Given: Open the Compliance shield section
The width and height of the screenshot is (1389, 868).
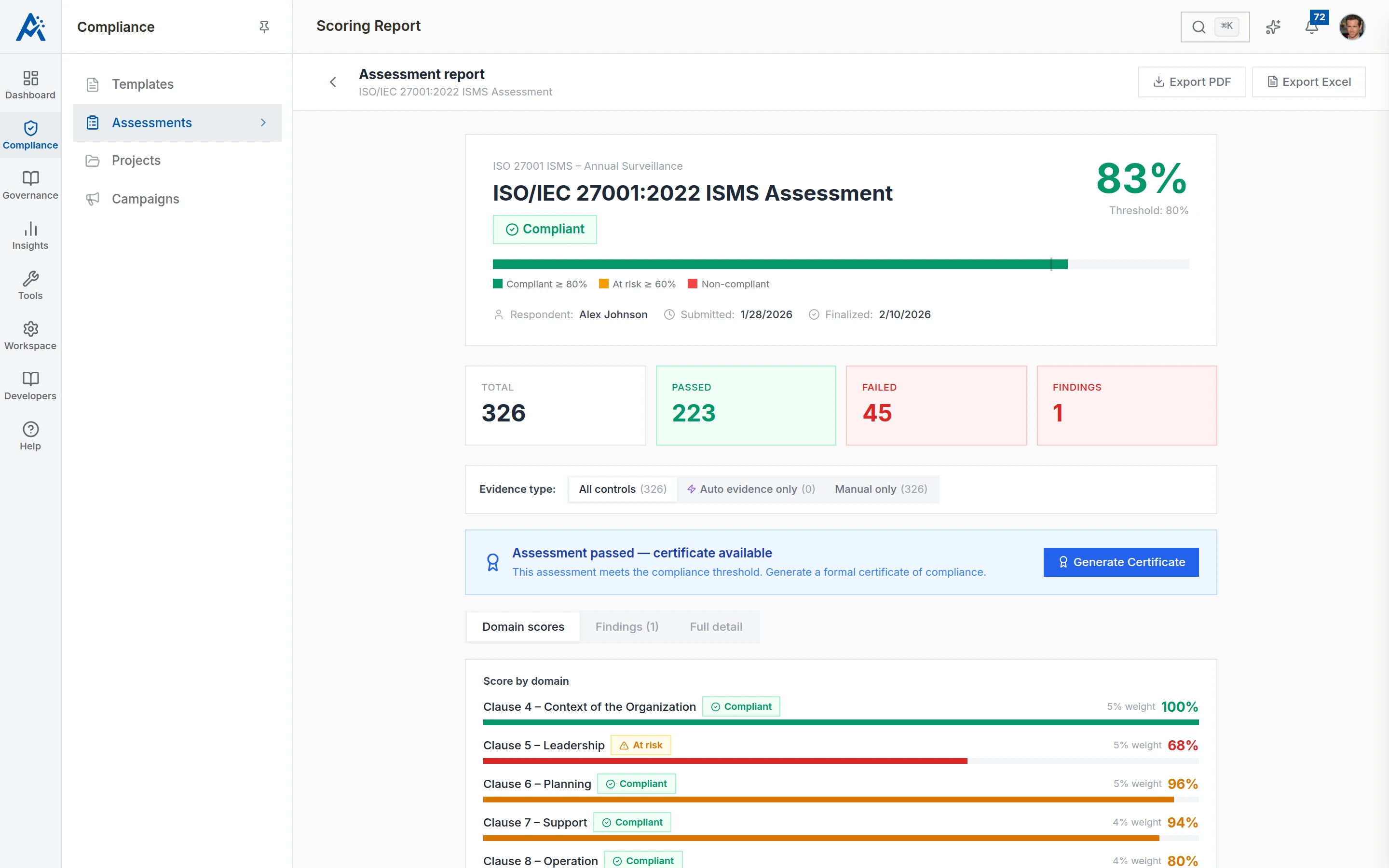Looking at the screenshot, I should [x=30, y=136].
